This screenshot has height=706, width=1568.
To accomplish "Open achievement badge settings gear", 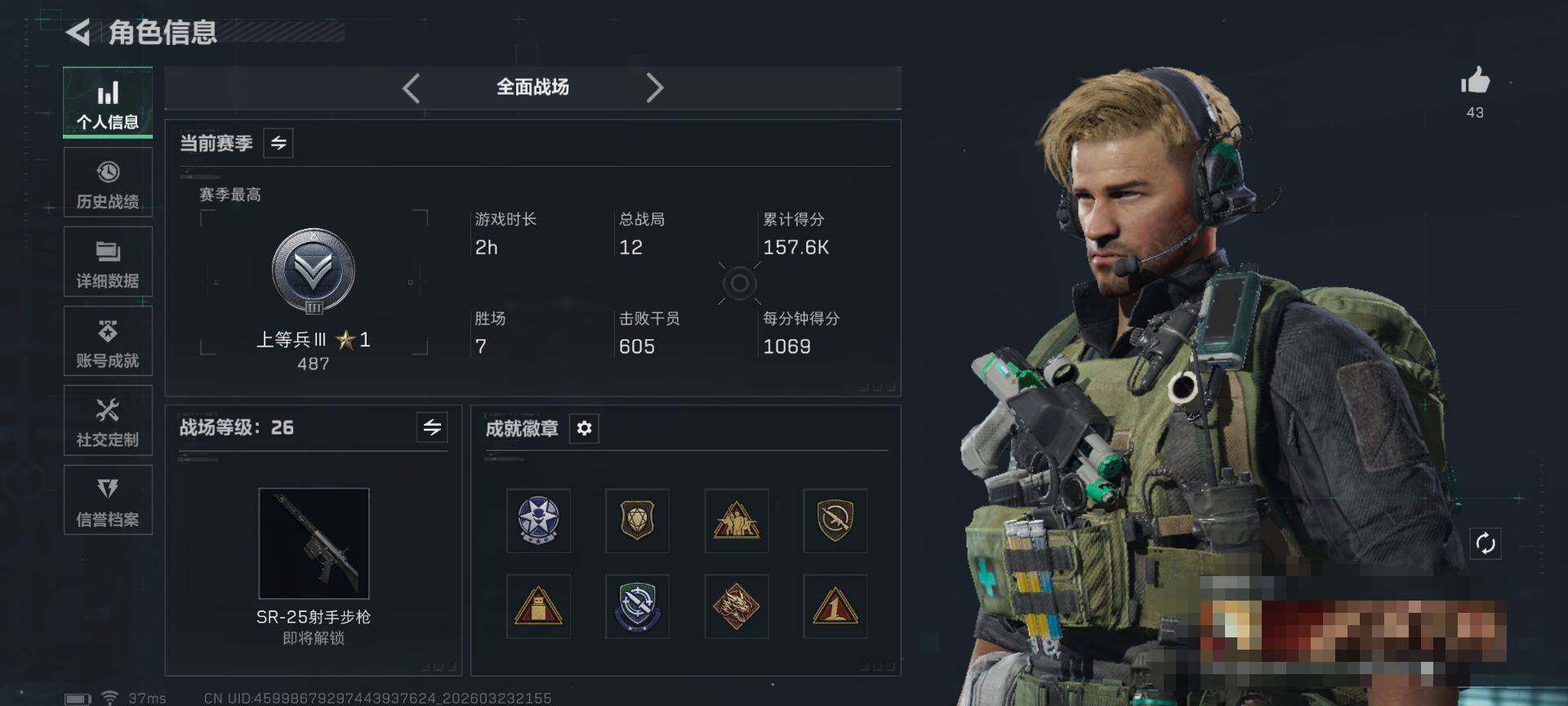I will pyautogui.click(x=584, y=428).
